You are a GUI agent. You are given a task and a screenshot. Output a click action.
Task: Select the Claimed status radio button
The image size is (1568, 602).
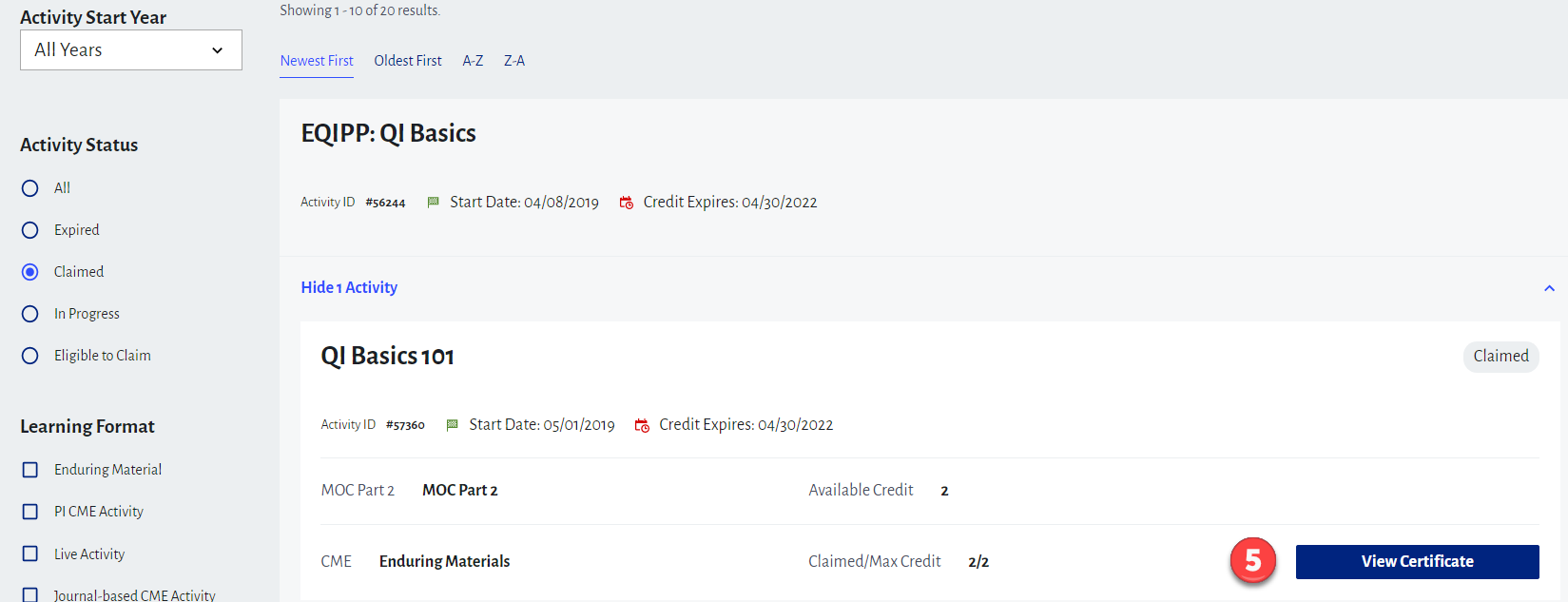(30, 272)
